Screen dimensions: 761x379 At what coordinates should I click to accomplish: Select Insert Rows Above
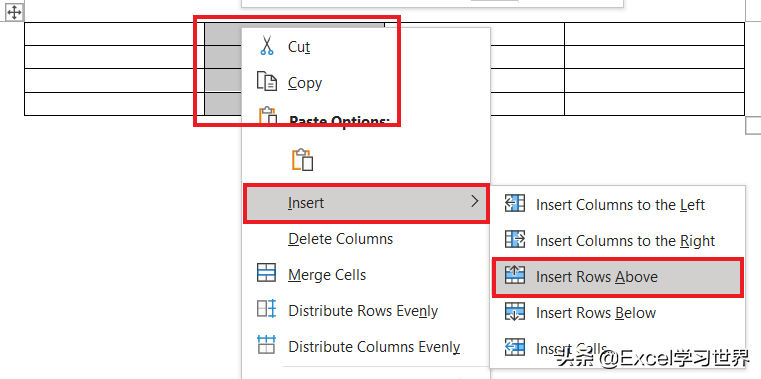(617, 277)
